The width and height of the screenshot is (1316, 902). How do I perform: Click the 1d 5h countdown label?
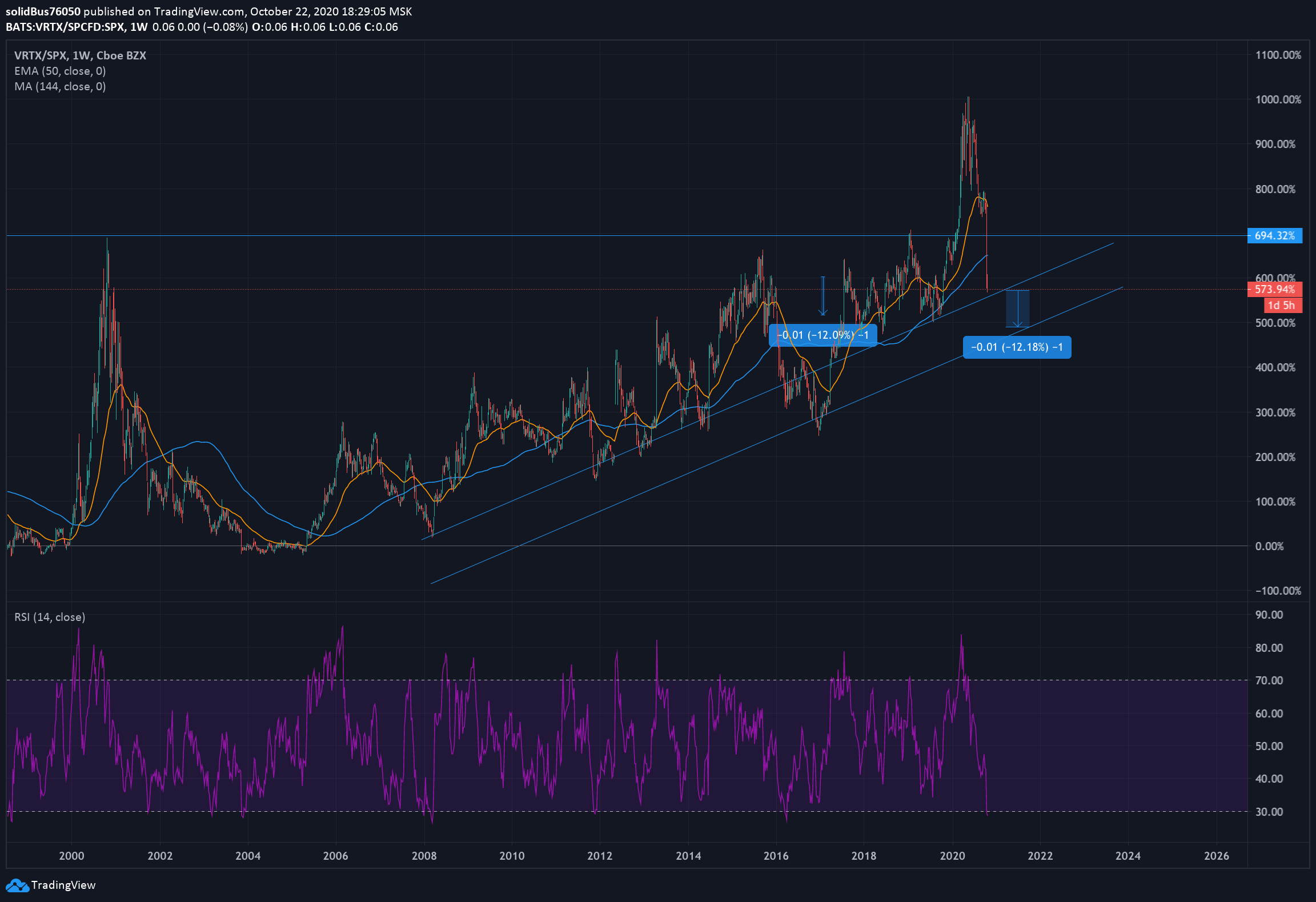1283,306
